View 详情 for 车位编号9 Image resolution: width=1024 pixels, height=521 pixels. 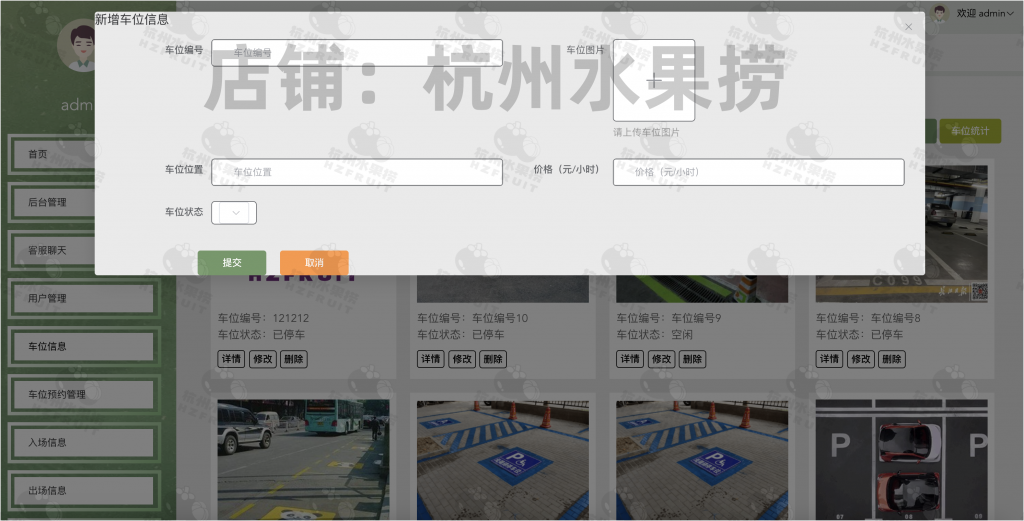point(630,359)
